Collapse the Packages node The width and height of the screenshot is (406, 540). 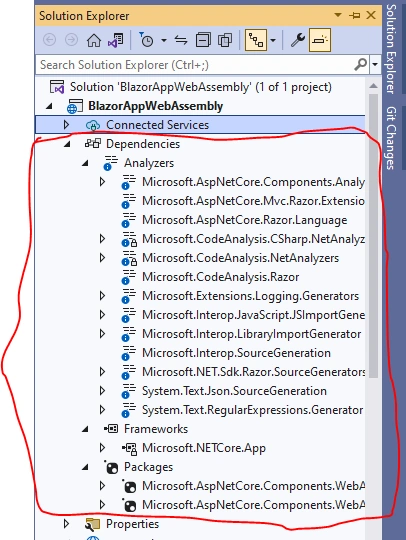(85, 468)
